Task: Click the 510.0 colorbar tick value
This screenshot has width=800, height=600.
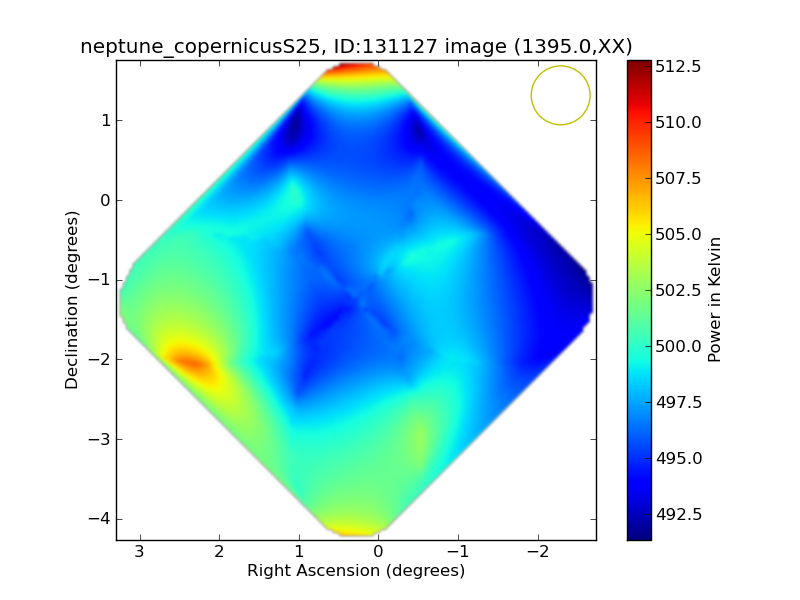Action: click(x=678, y=122)
